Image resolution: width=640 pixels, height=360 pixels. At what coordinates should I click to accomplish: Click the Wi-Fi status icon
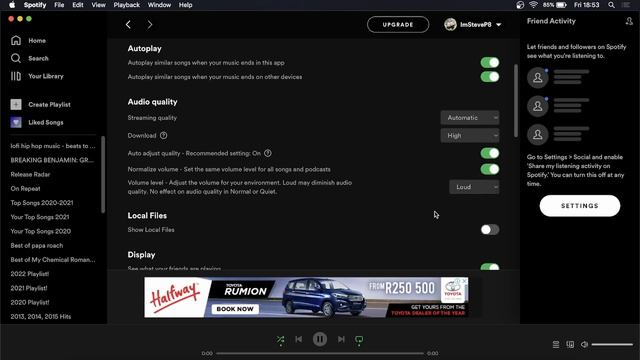click(533, 5)
